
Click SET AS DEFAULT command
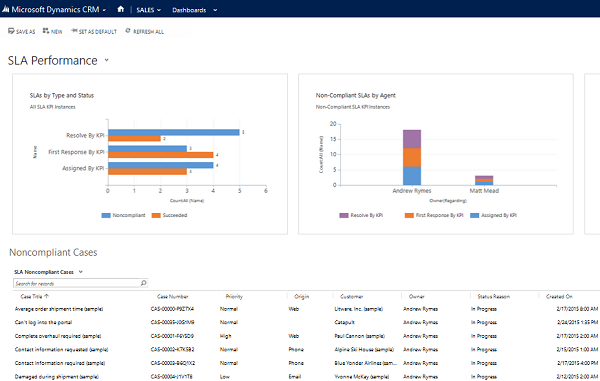pyautogui.click(x=94, y=31)
